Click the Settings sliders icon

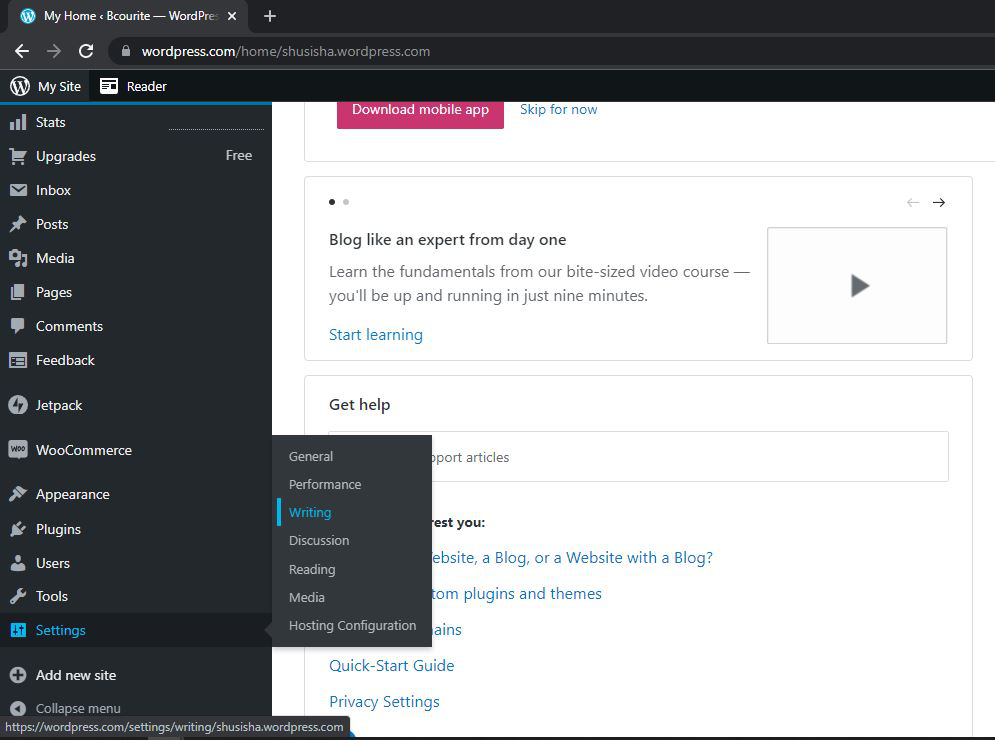18,630
